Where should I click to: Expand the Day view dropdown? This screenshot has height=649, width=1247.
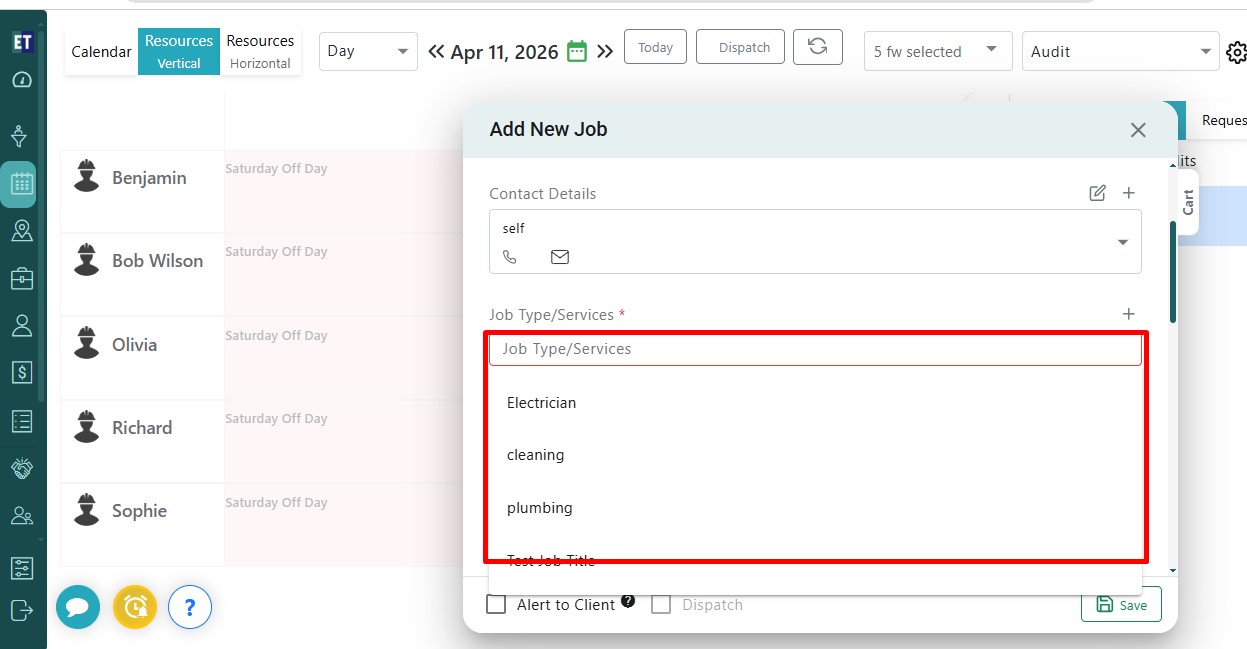(x=368, y=51)
